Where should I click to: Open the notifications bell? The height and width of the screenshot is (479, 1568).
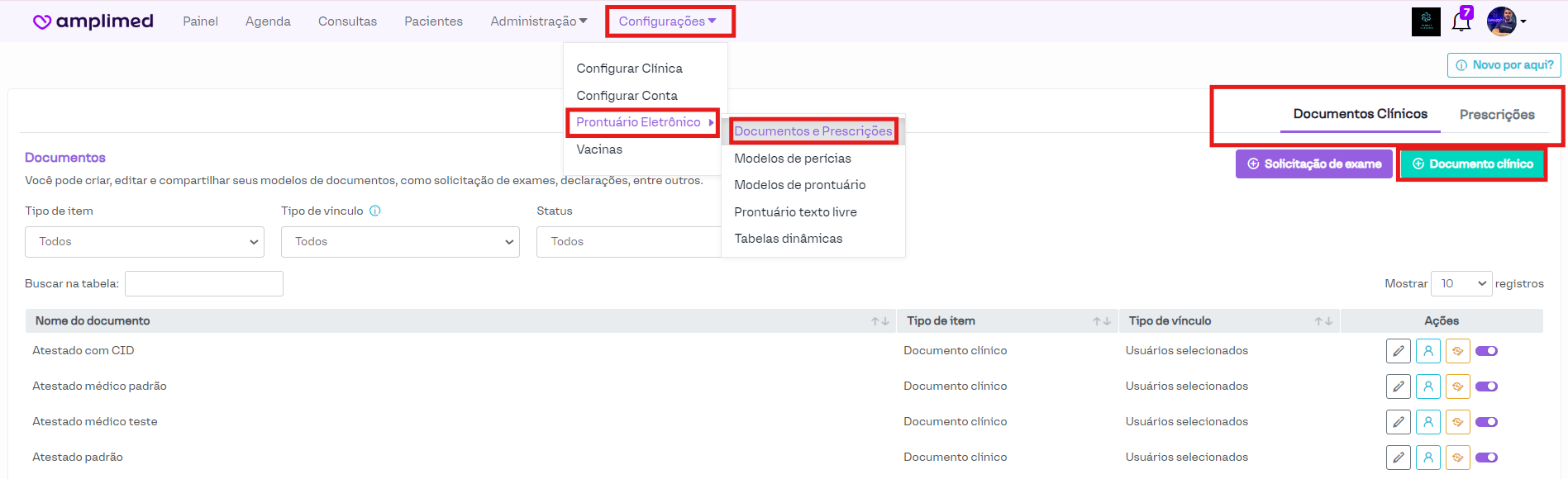(1461, 21)
